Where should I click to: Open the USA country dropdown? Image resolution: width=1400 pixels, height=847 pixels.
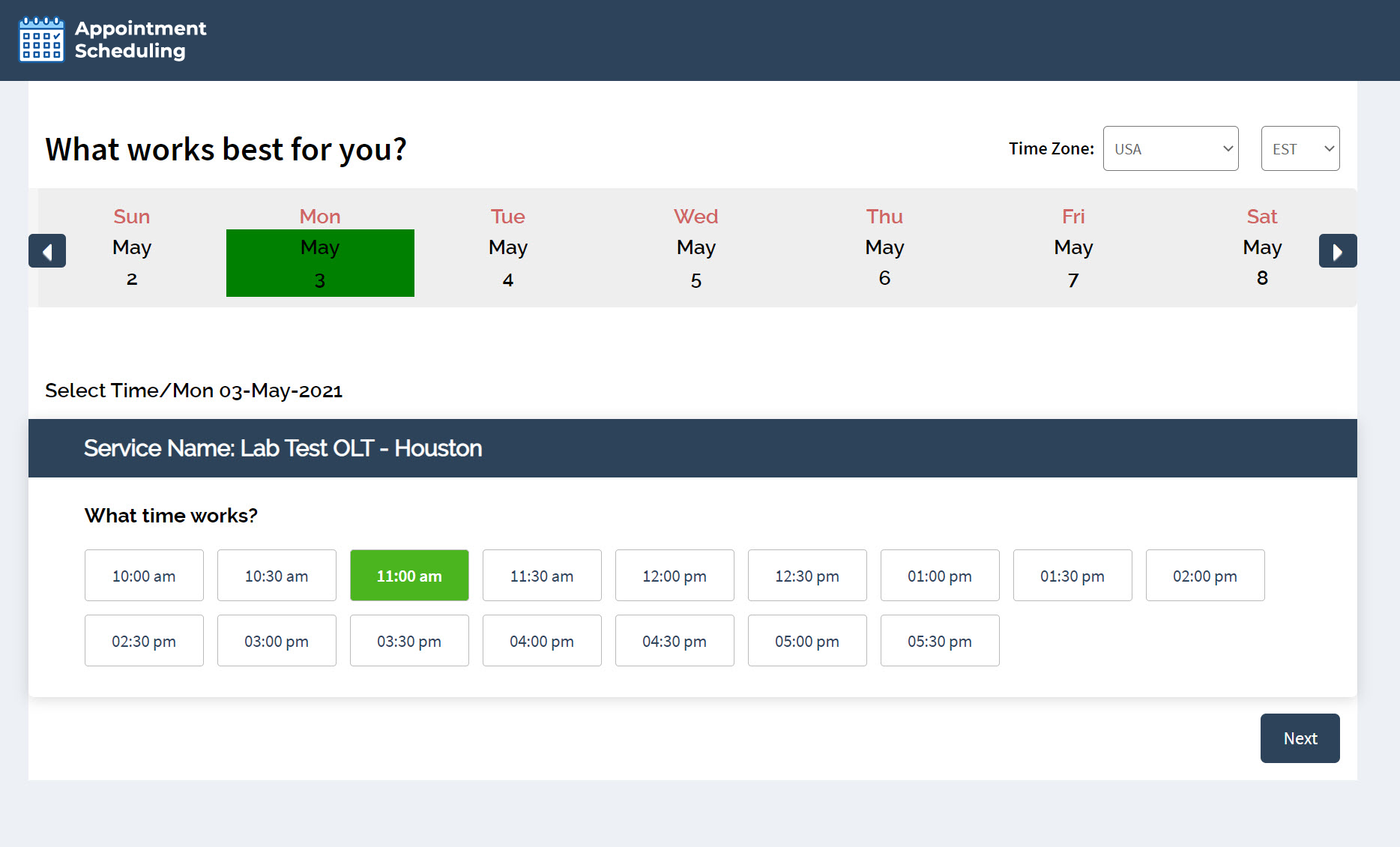click(x=1170, y=148)
